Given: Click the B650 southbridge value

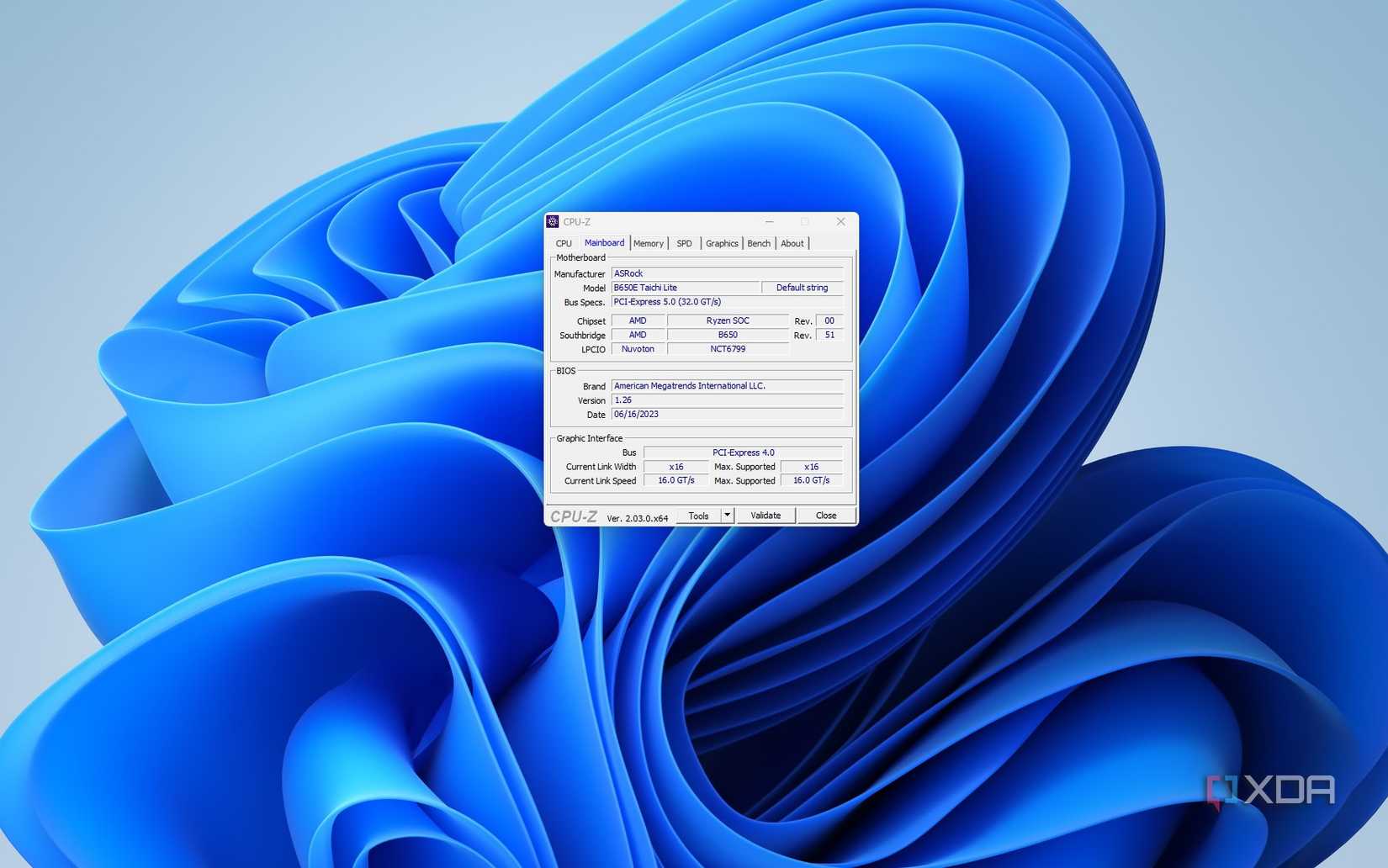Looking at the screenshot, I should tap(728, 335).
